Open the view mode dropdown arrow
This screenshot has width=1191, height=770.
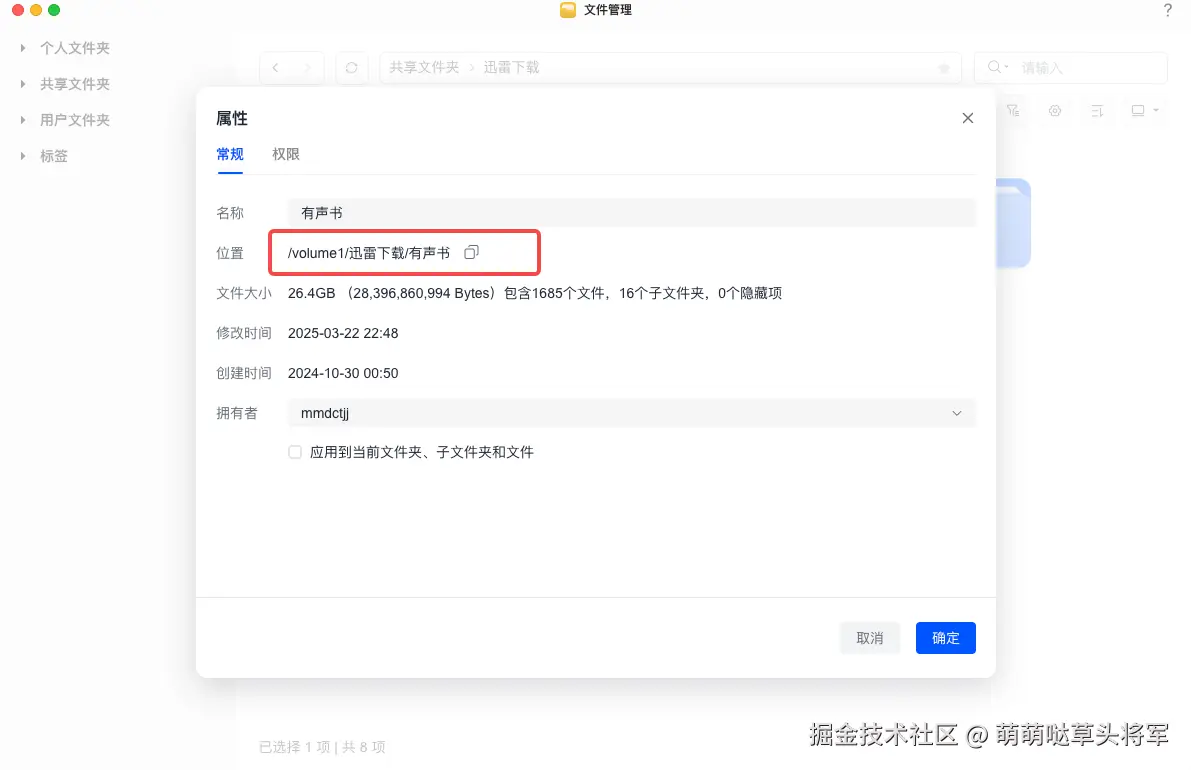point(1152,110)
